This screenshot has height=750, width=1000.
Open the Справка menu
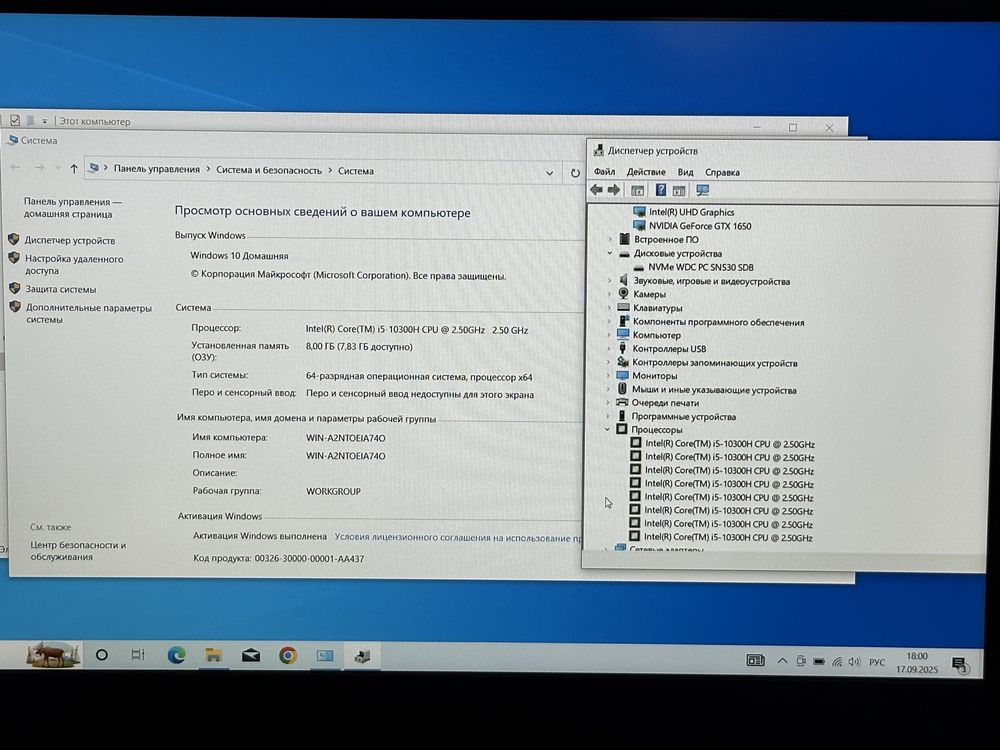coord(722,172)
